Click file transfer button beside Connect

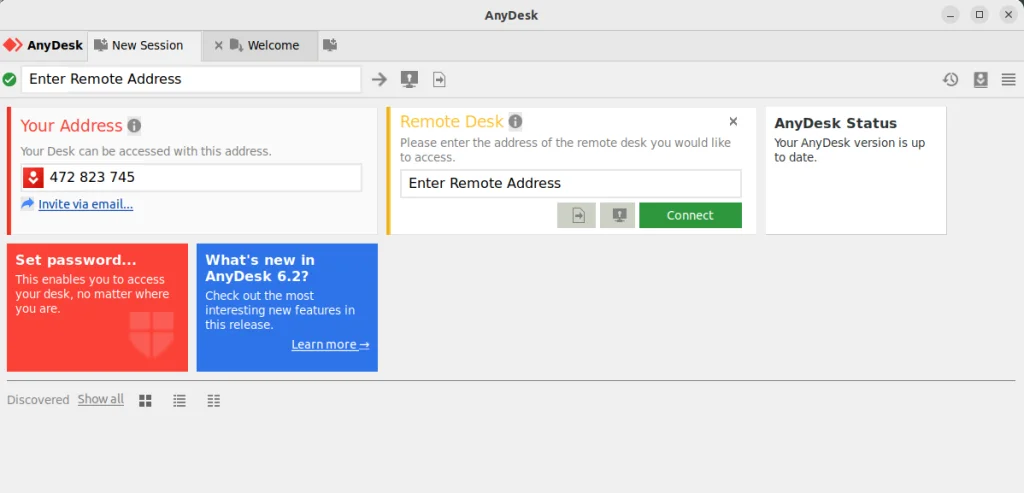click(577, 215)
